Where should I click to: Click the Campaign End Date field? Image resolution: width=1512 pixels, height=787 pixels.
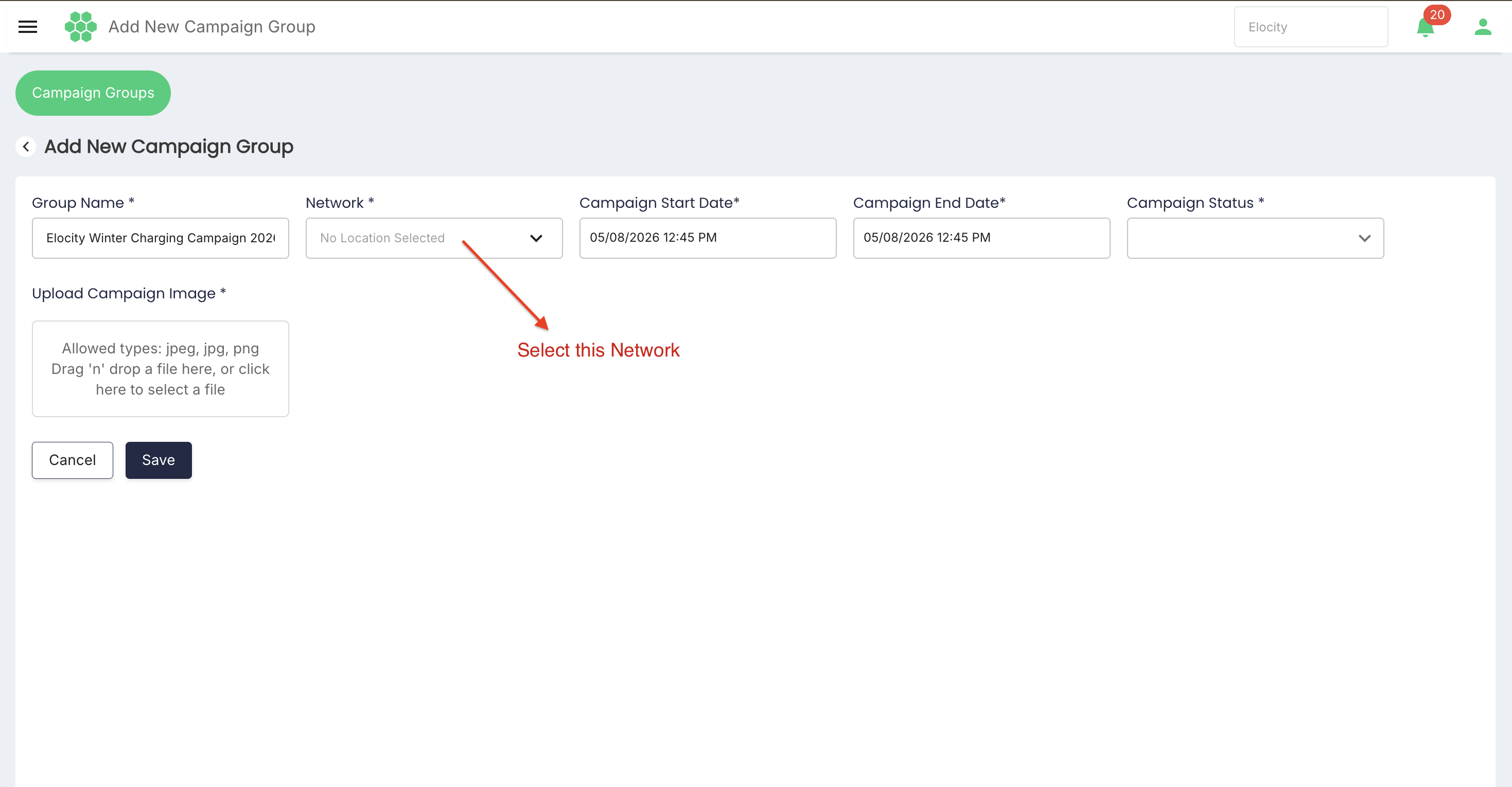pos(981,238)
